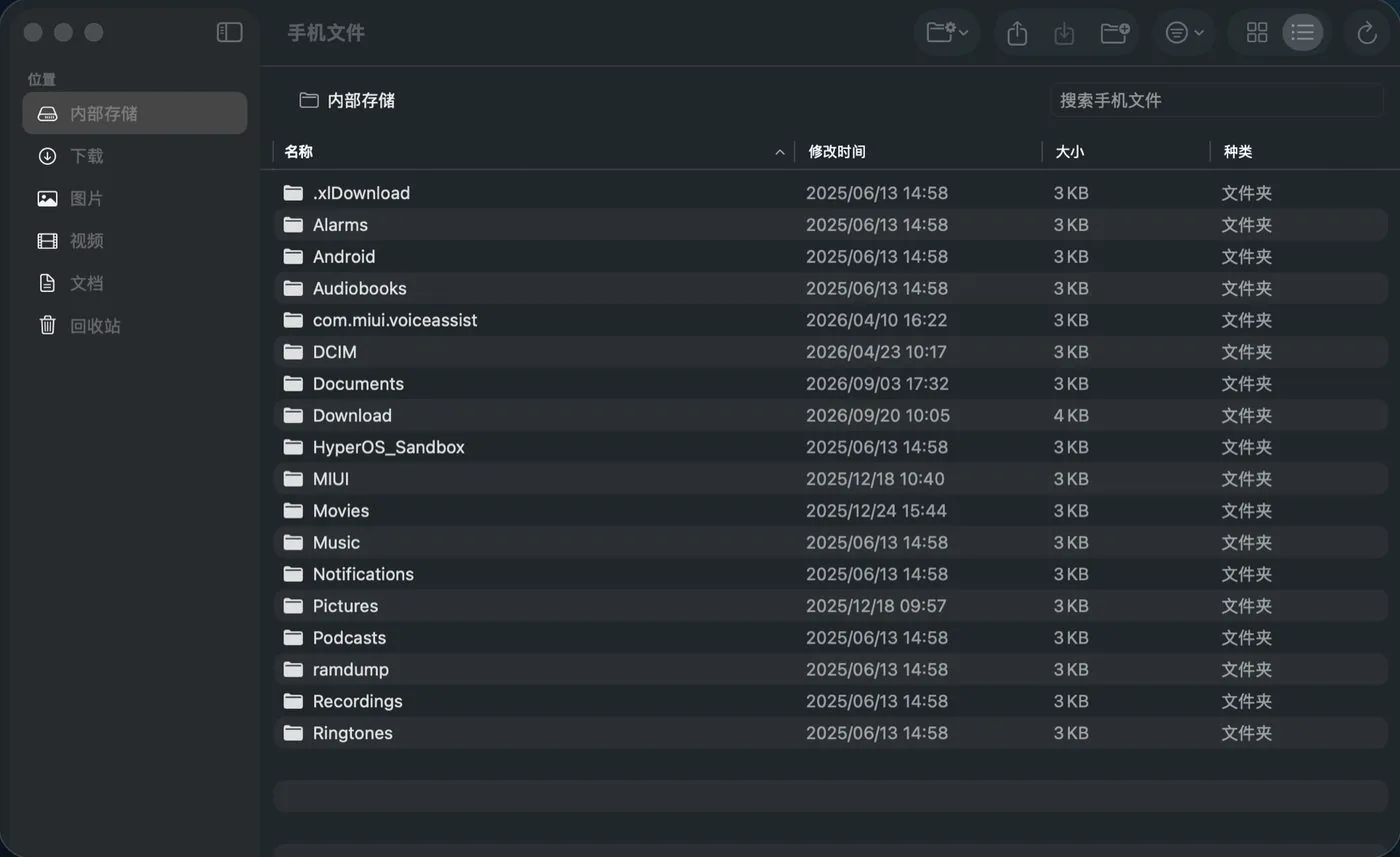The height and width of the screenshot is (857, 1400).
Task: Toggle sort direction arrow in 名称 header
Action: pyautogui.click(x=779, y=152)
